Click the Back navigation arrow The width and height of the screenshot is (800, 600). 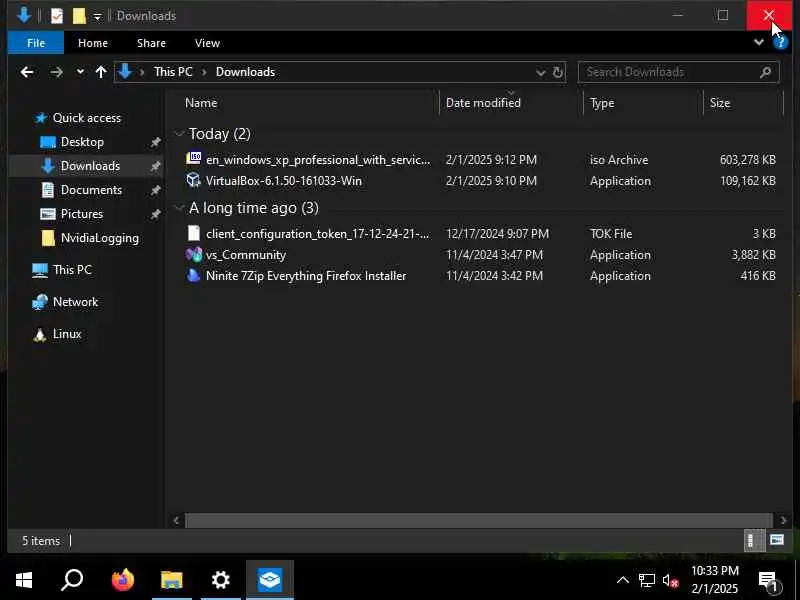pos(27,72)
